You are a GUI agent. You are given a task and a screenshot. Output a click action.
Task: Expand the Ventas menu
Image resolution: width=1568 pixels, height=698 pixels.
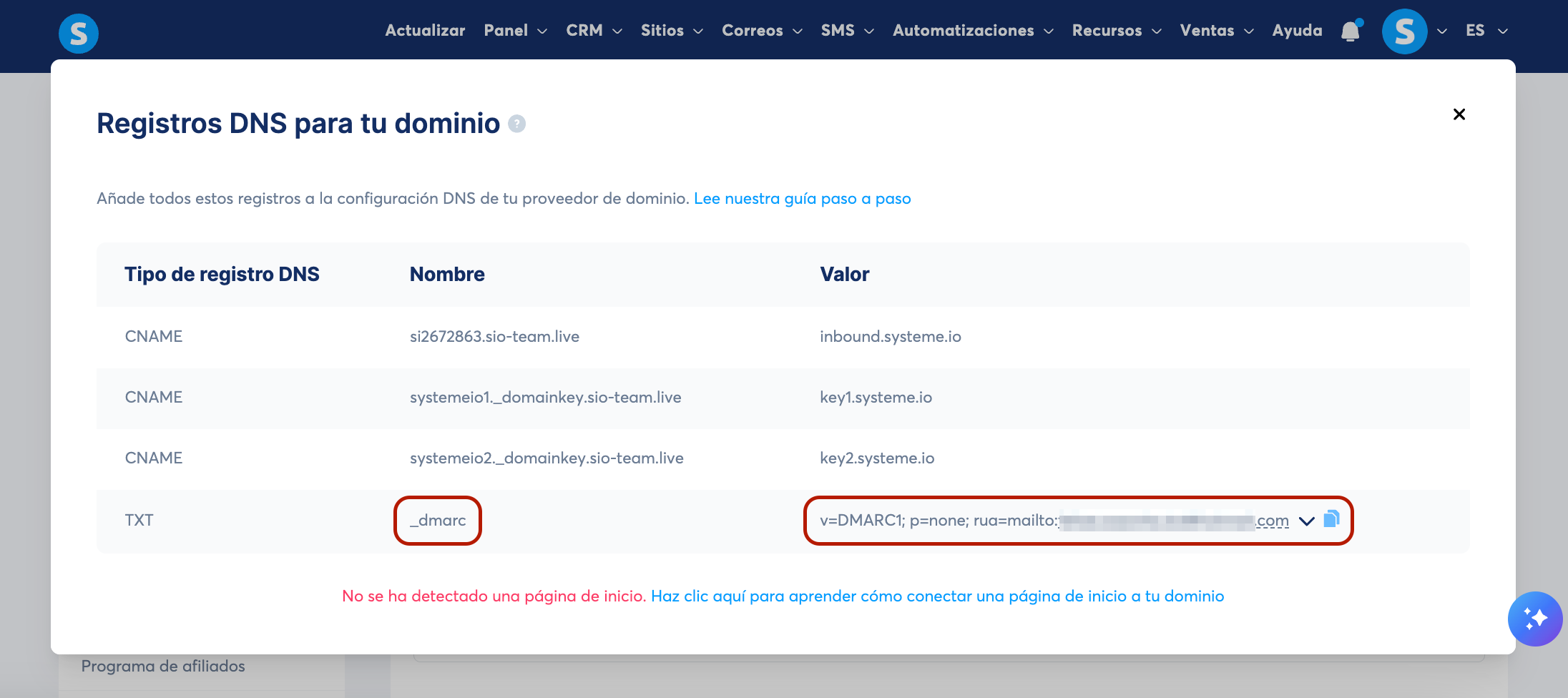pos(1217,30)
